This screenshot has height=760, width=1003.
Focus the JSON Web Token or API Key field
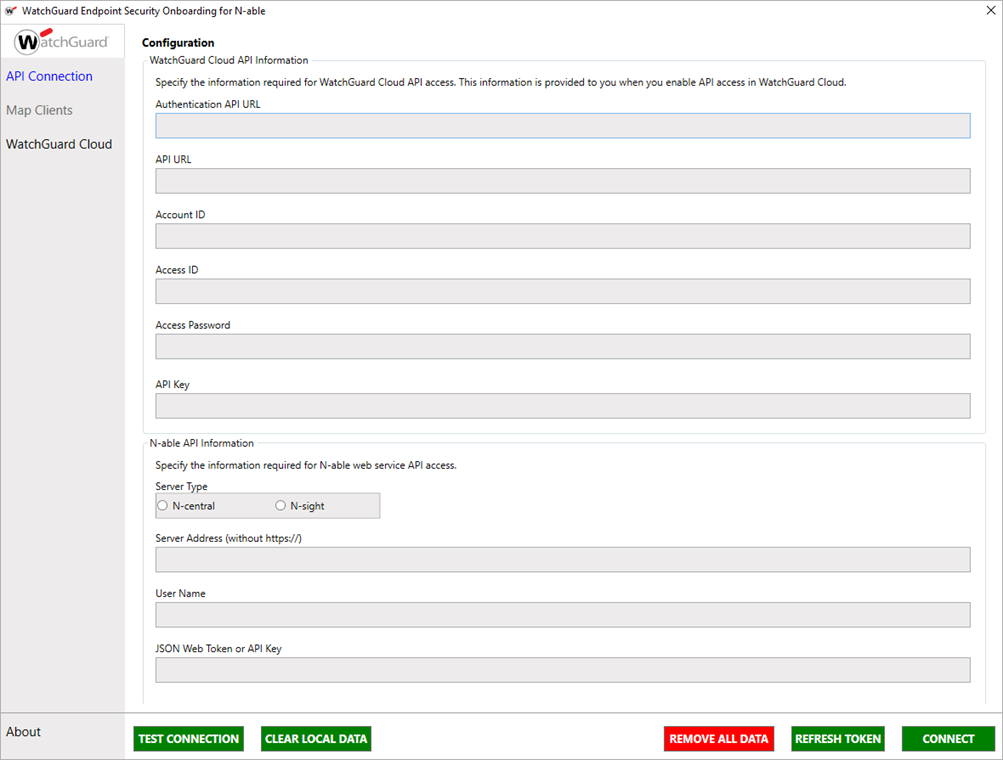[562, 669]
